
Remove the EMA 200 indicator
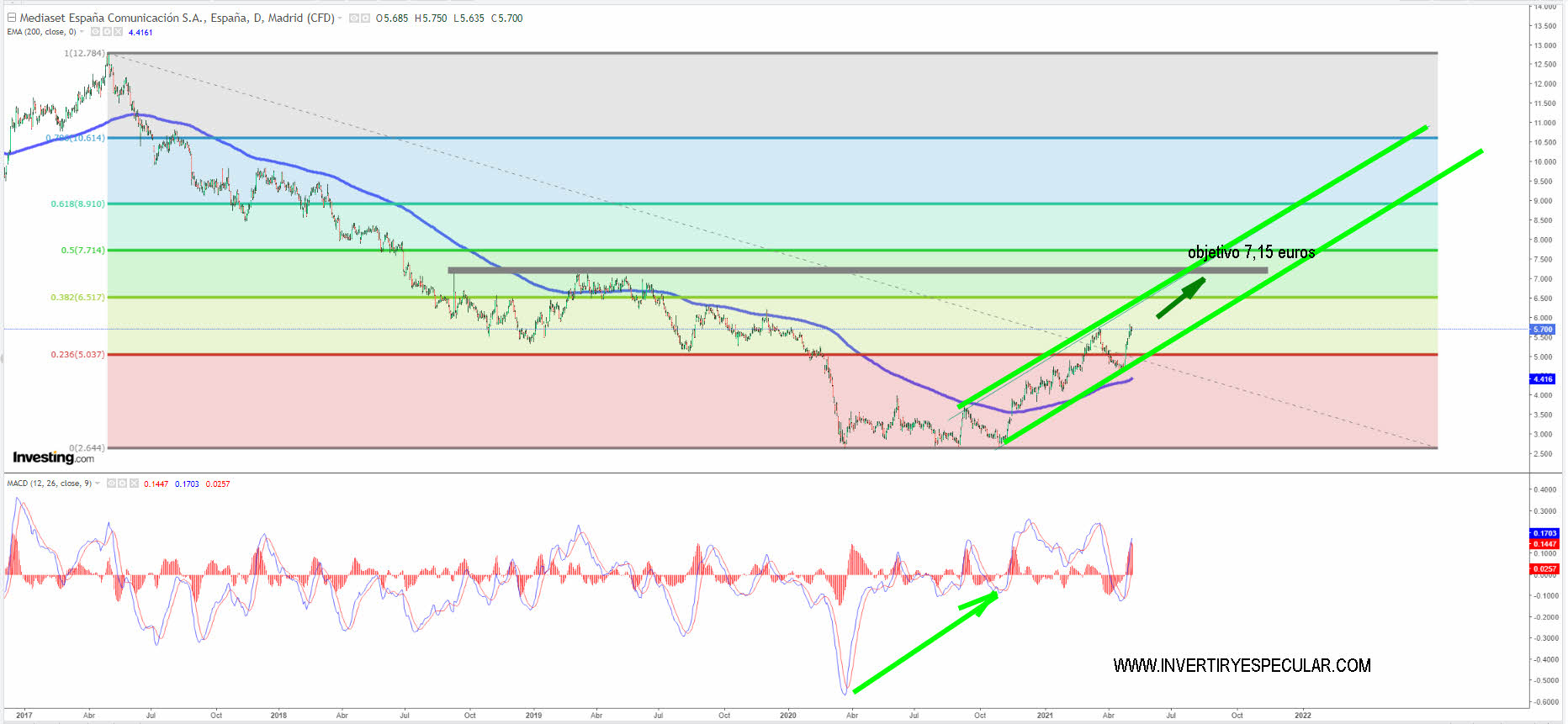click(x=118, y=32)
